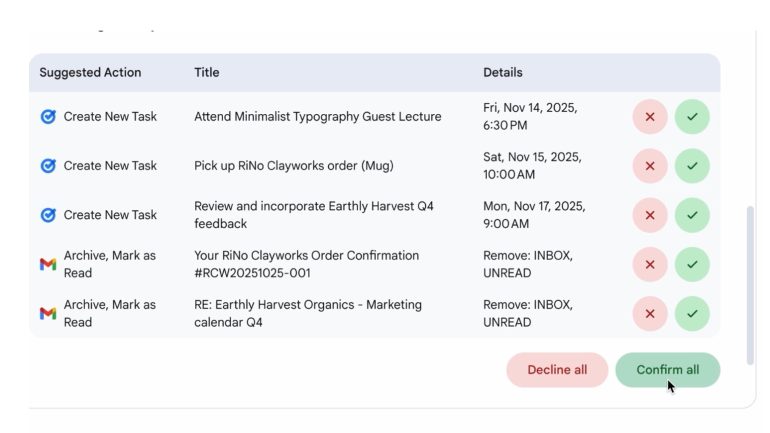Select the Review and incorporate Earthly Harvest title text
Viewport: 770px width, 433px height.
click(313, 215)
